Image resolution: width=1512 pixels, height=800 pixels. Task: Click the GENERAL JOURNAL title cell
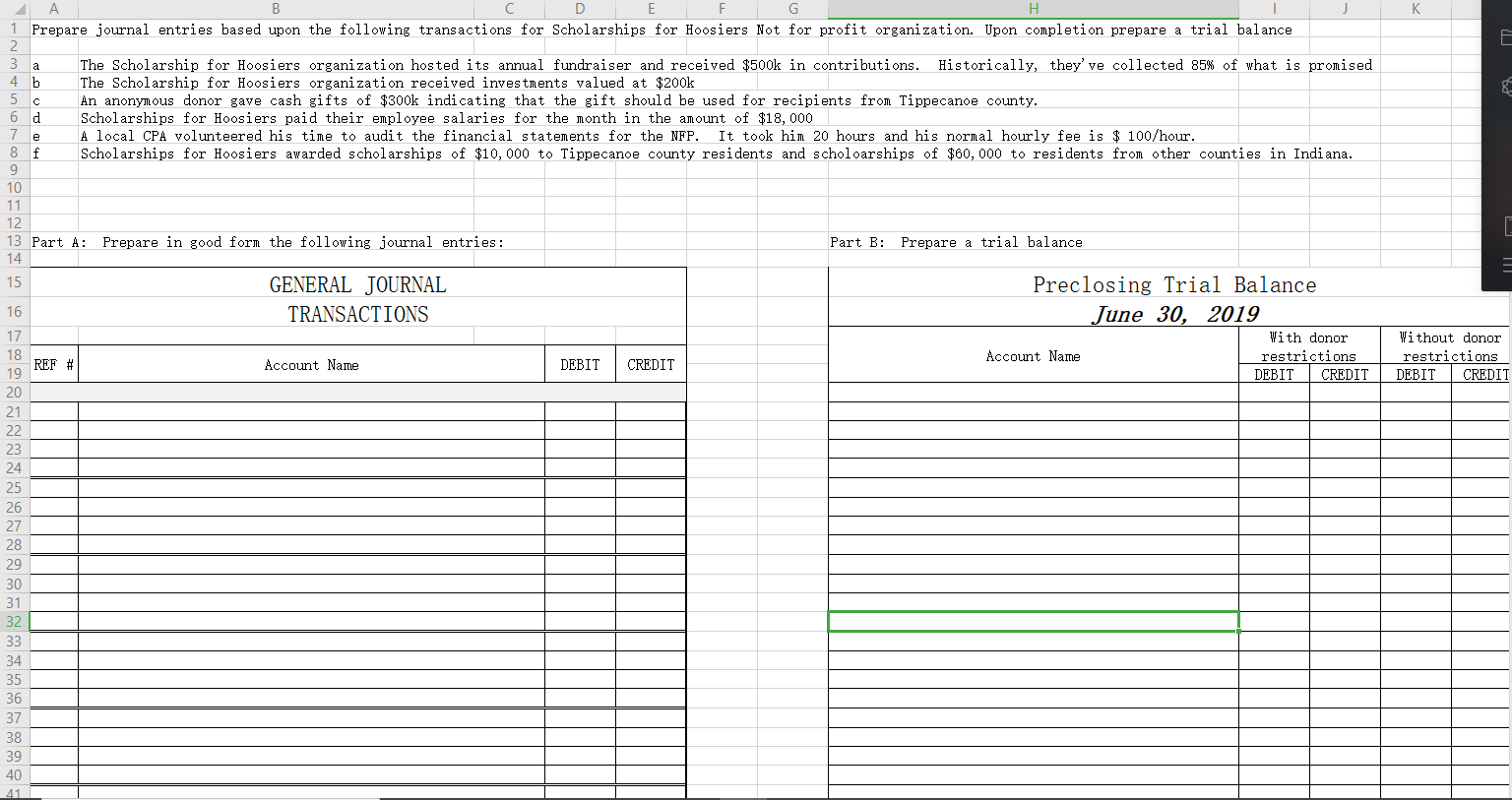coord(357,284)
